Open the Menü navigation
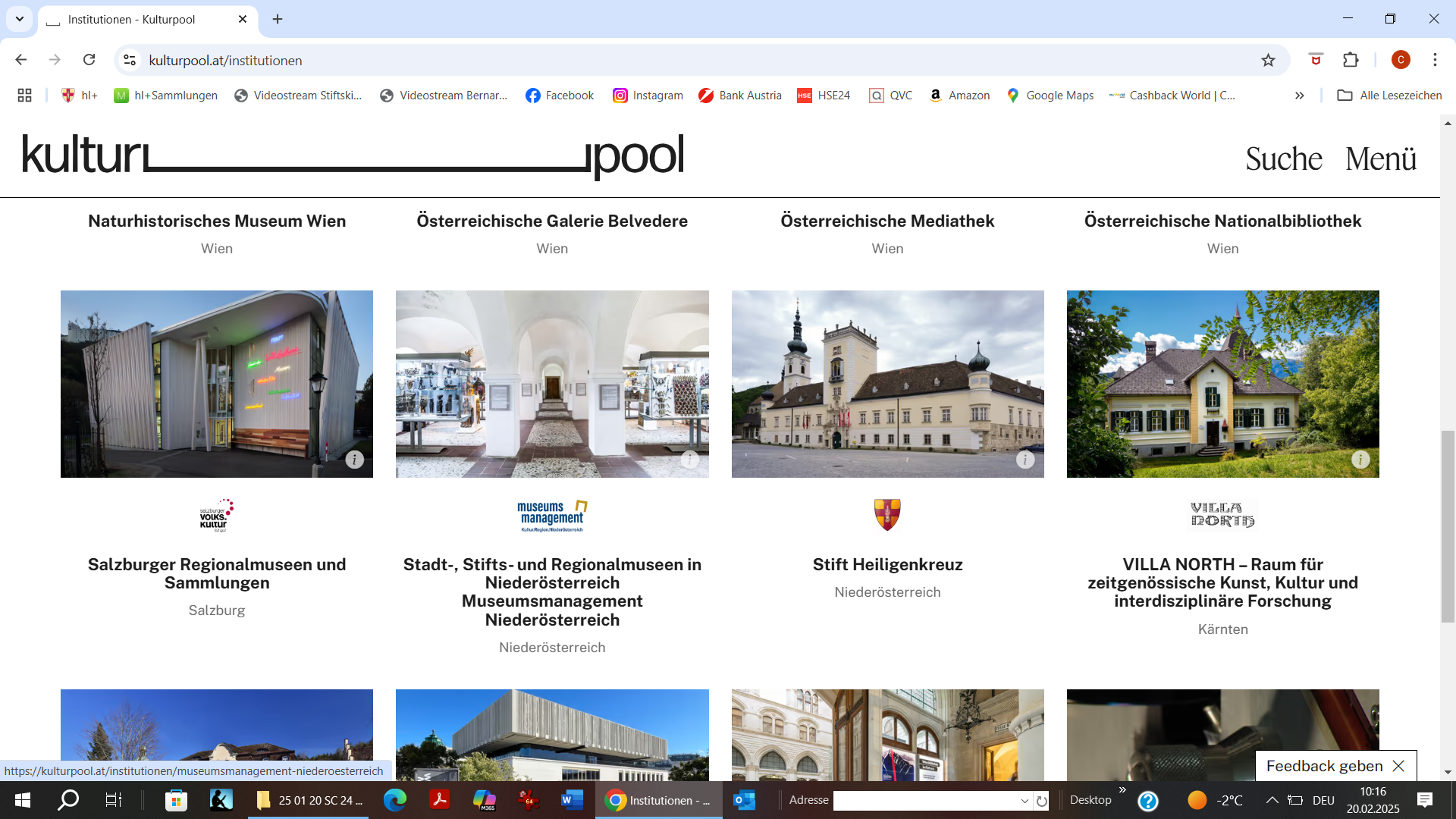Viewport: 1456px width, 819px height. [1380, 159]
